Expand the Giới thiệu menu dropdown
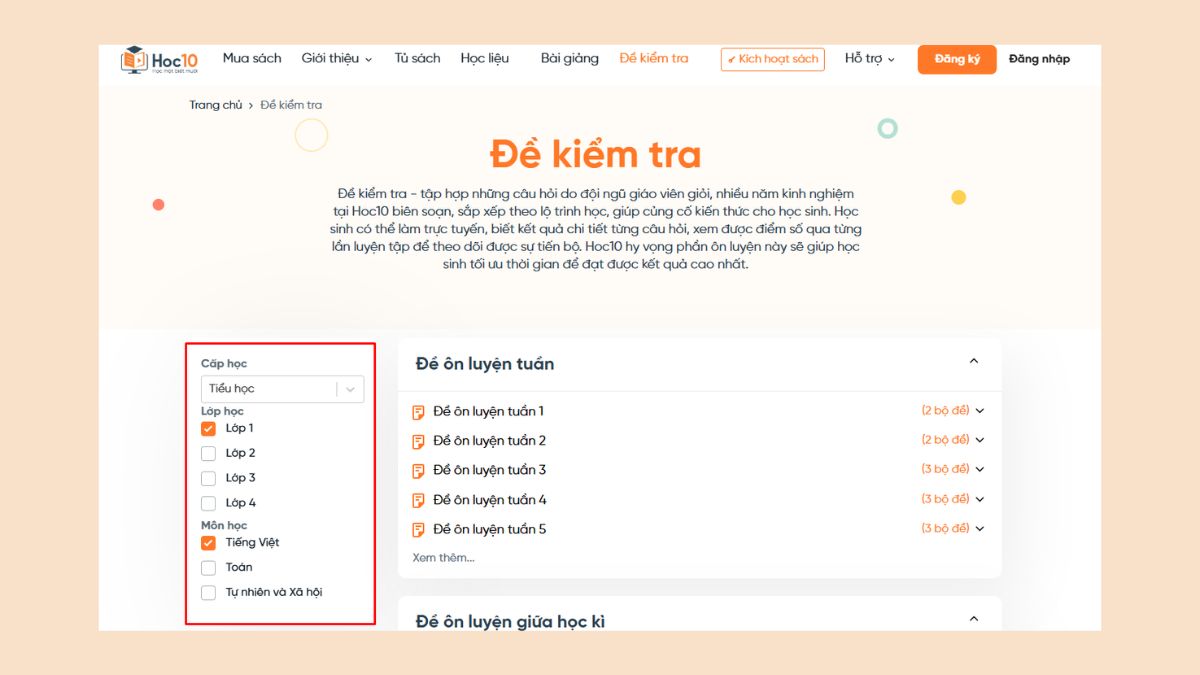The width and height of the screenshot is (1200, 675). 336,59
